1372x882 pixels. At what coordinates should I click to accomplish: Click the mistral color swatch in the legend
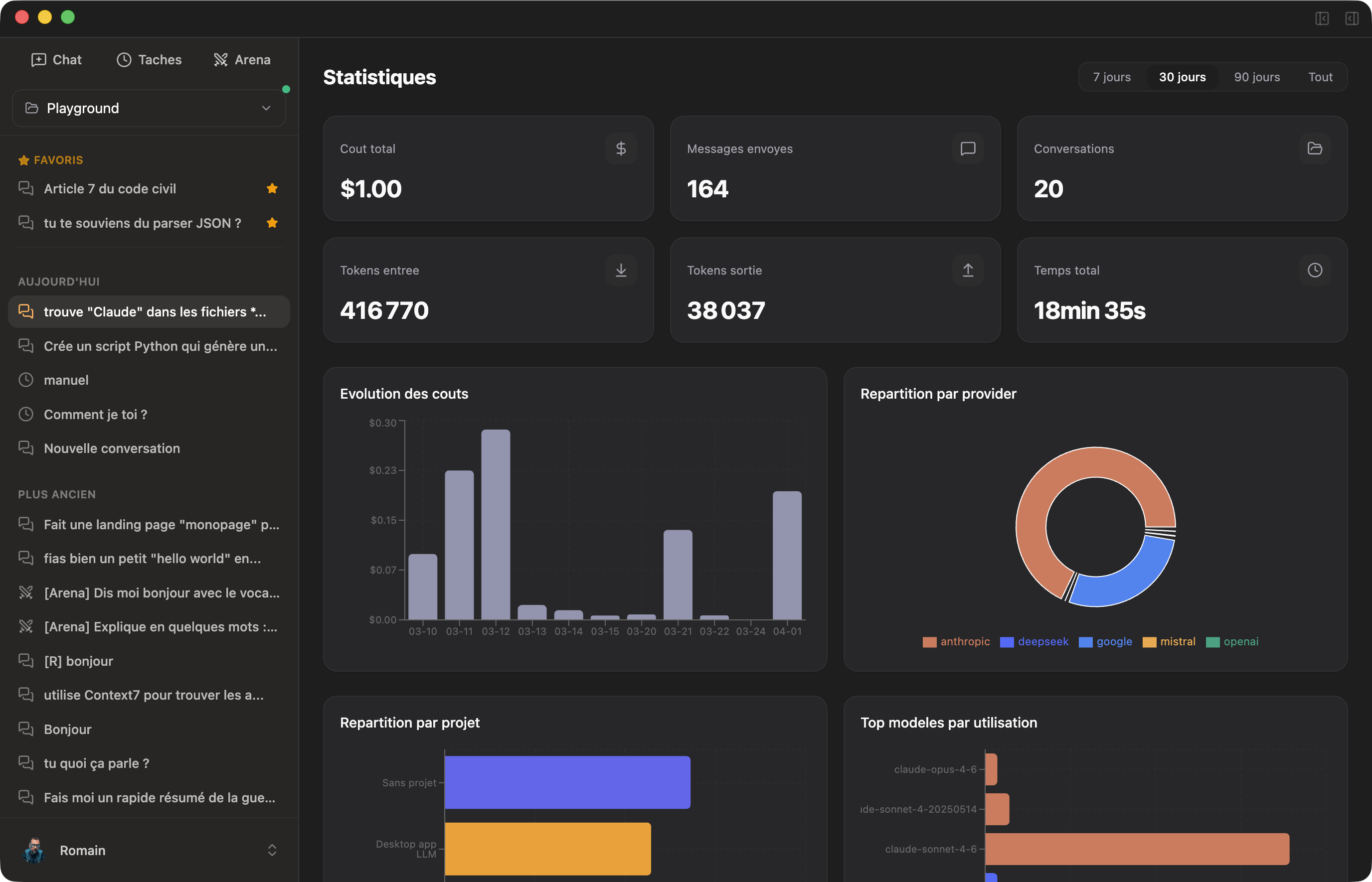1150,641
